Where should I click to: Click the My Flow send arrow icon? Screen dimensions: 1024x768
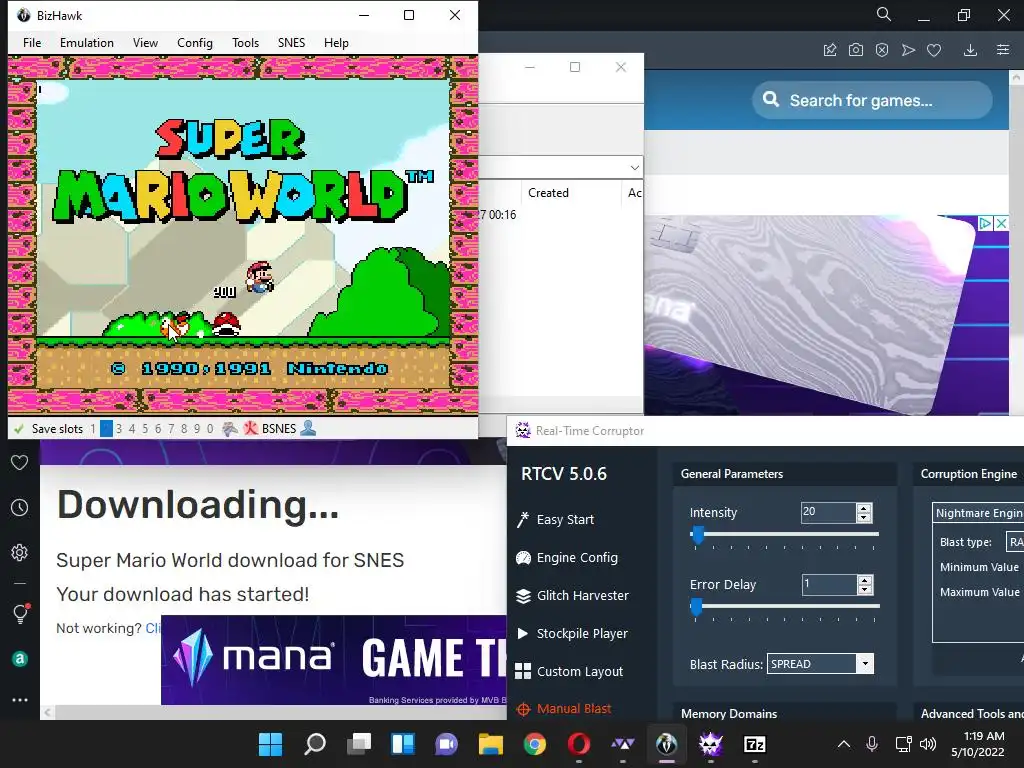coord(908,50)
